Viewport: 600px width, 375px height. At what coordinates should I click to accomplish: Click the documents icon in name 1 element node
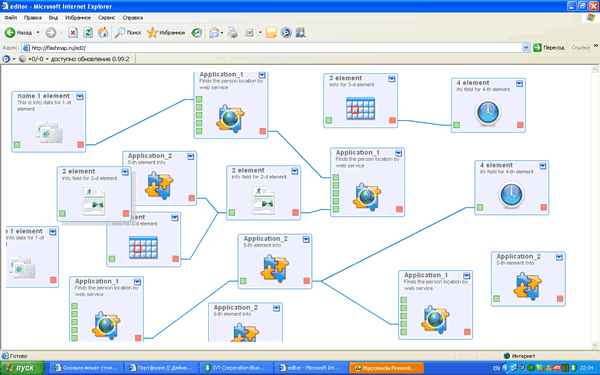(49, 132)
